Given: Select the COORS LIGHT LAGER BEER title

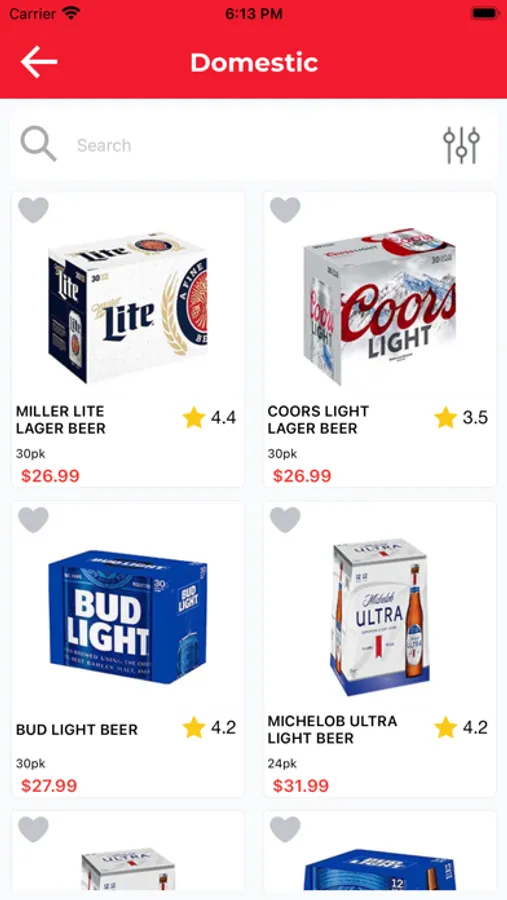Looking at the screenshot, I should (x=318, y=420).
